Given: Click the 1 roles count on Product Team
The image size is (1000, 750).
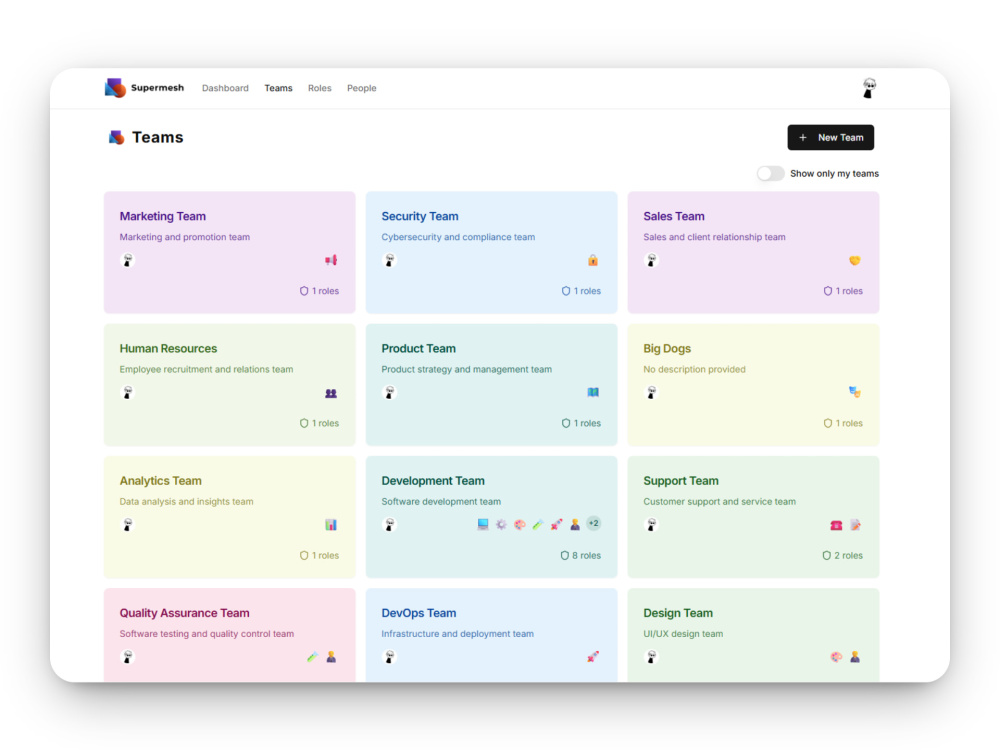Looking at the screenshot, I should tap(581, 423).
